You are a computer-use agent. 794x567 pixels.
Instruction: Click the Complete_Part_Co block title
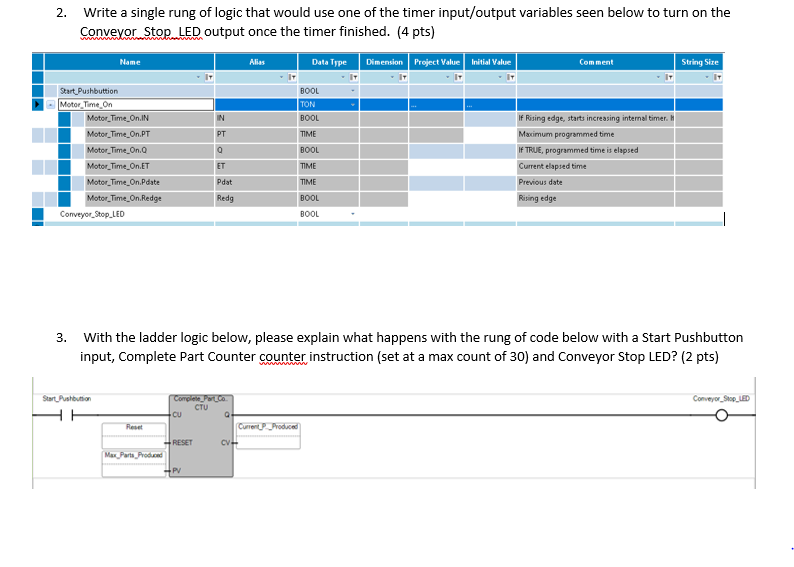(x=201, y=399)
